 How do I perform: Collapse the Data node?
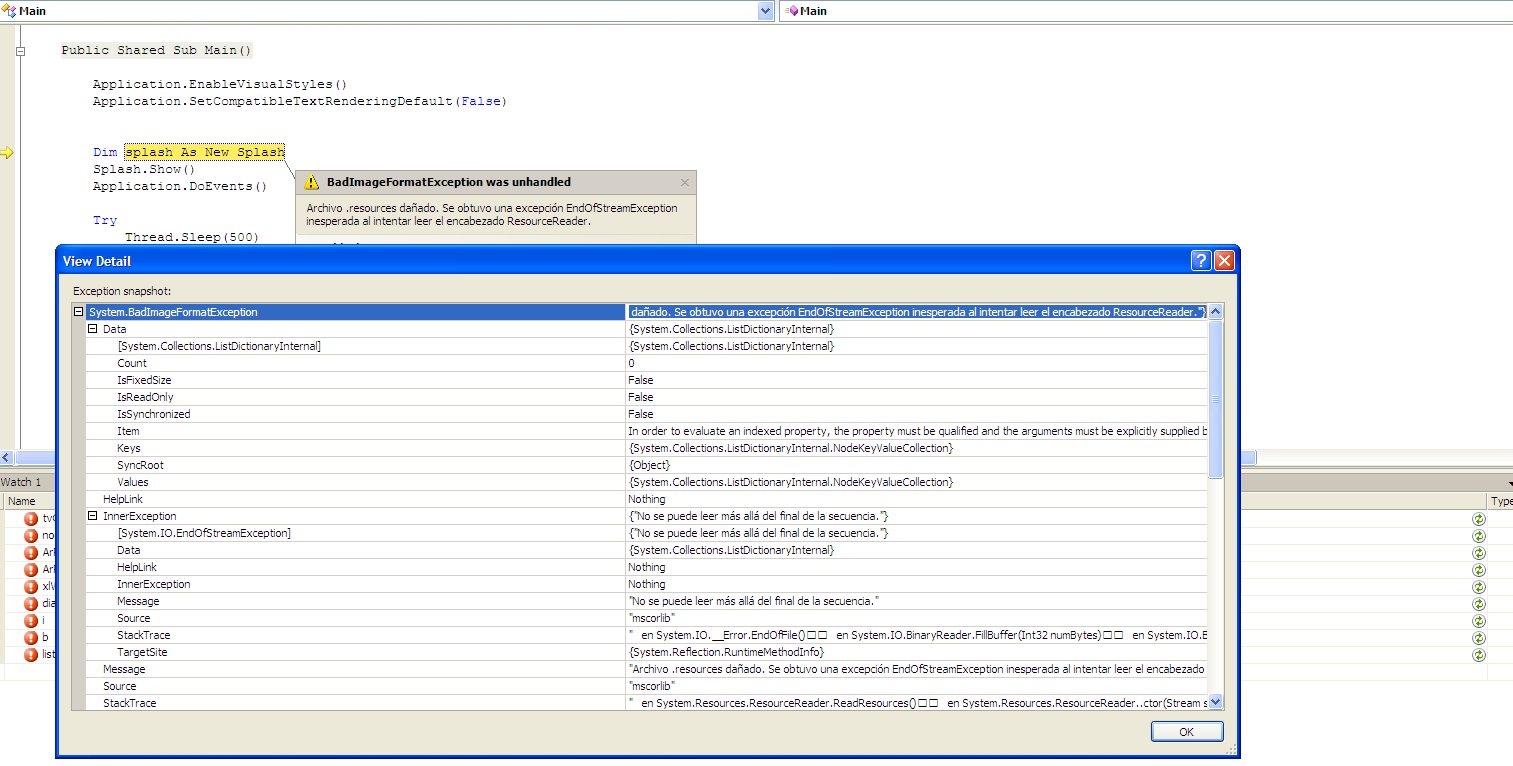pyautogui.click(x=92, y=329)
